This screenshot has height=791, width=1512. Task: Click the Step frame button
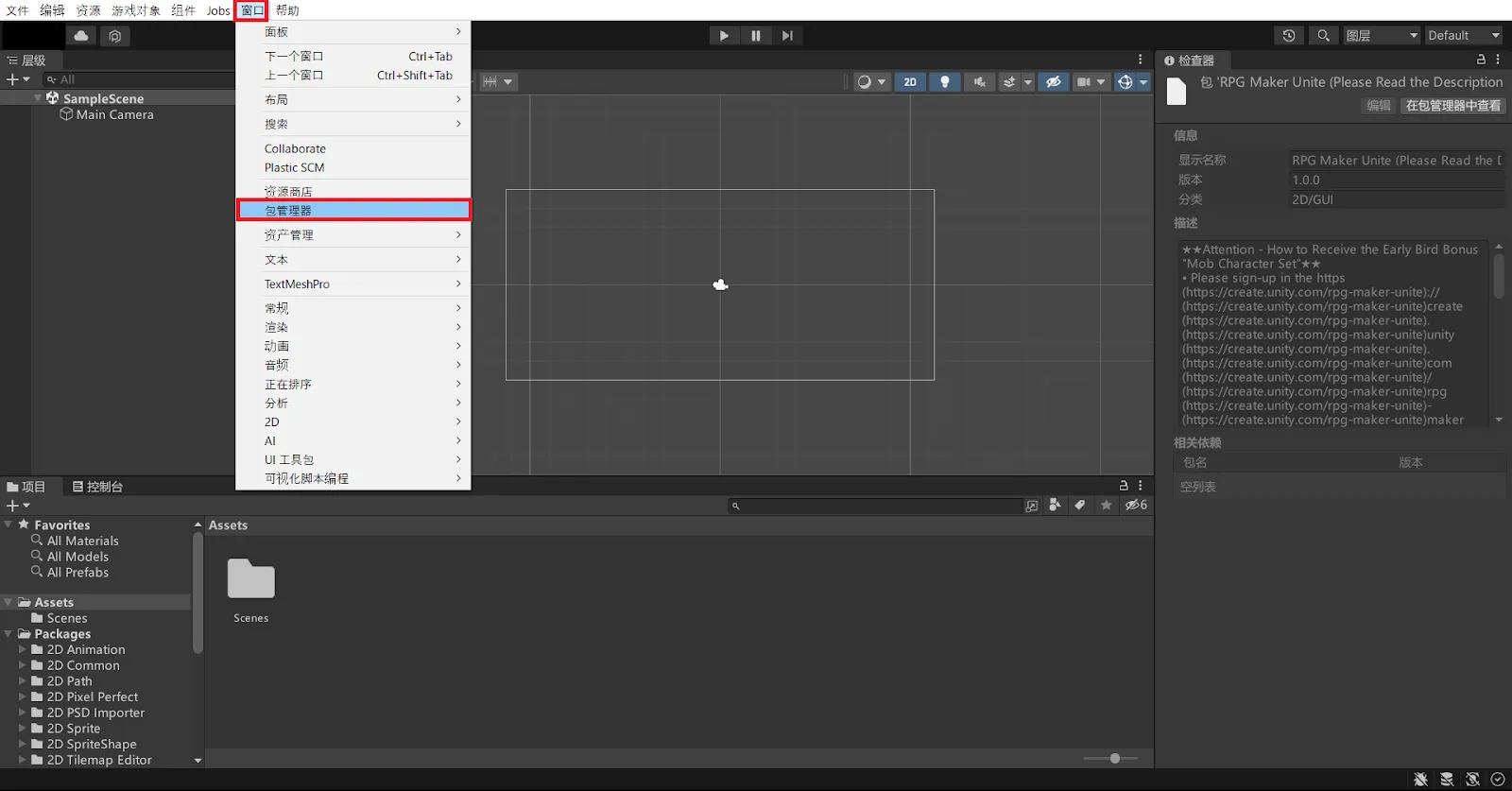(x=787, y=36)
